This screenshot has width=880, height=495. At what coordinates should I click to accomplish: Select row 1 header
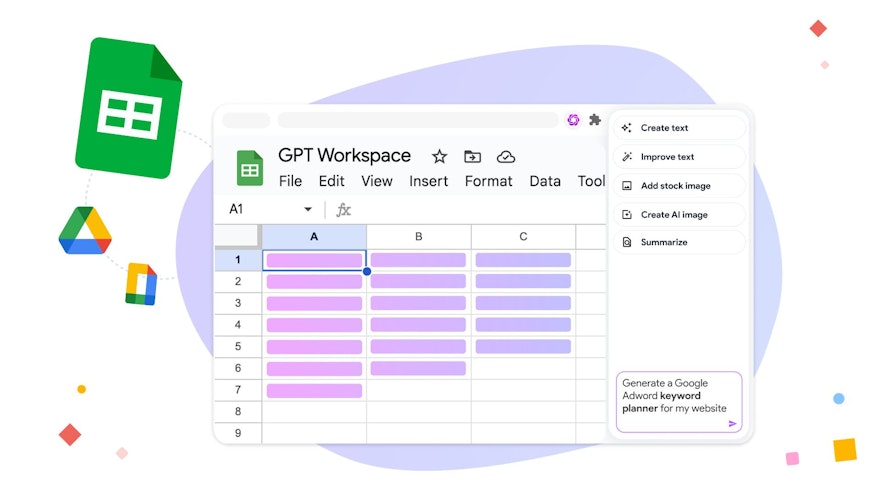tap(238, 260)
